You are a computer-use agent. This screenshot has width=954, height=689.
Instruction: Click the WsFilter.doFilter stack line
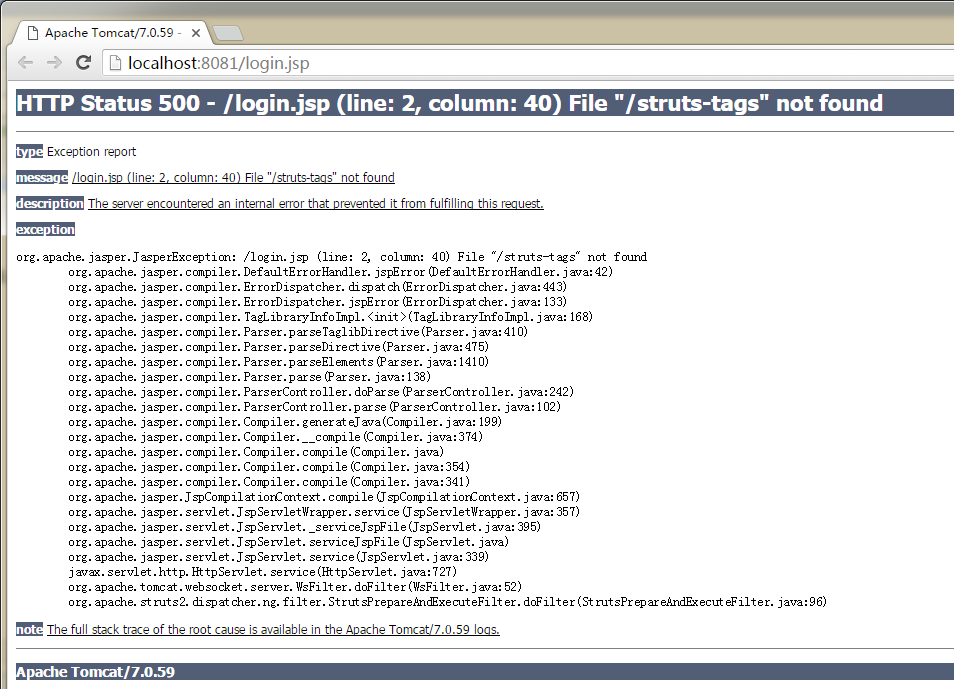(x=295, y=587)
